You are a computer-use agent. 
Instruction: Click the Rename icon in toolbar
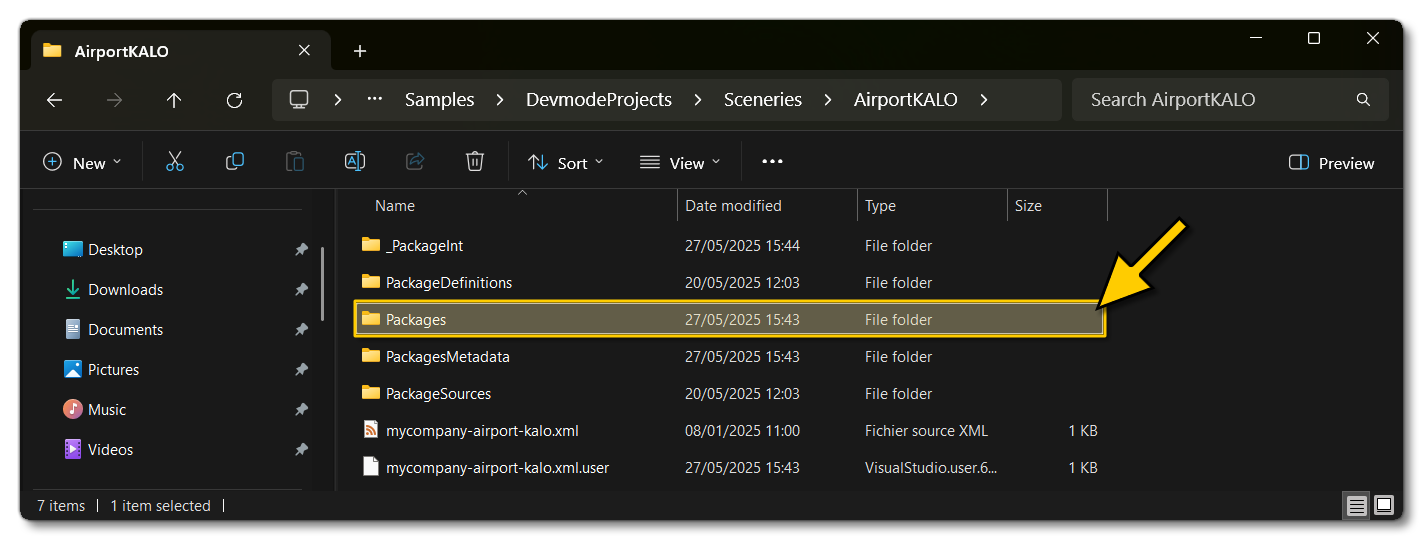pos(354,162)
